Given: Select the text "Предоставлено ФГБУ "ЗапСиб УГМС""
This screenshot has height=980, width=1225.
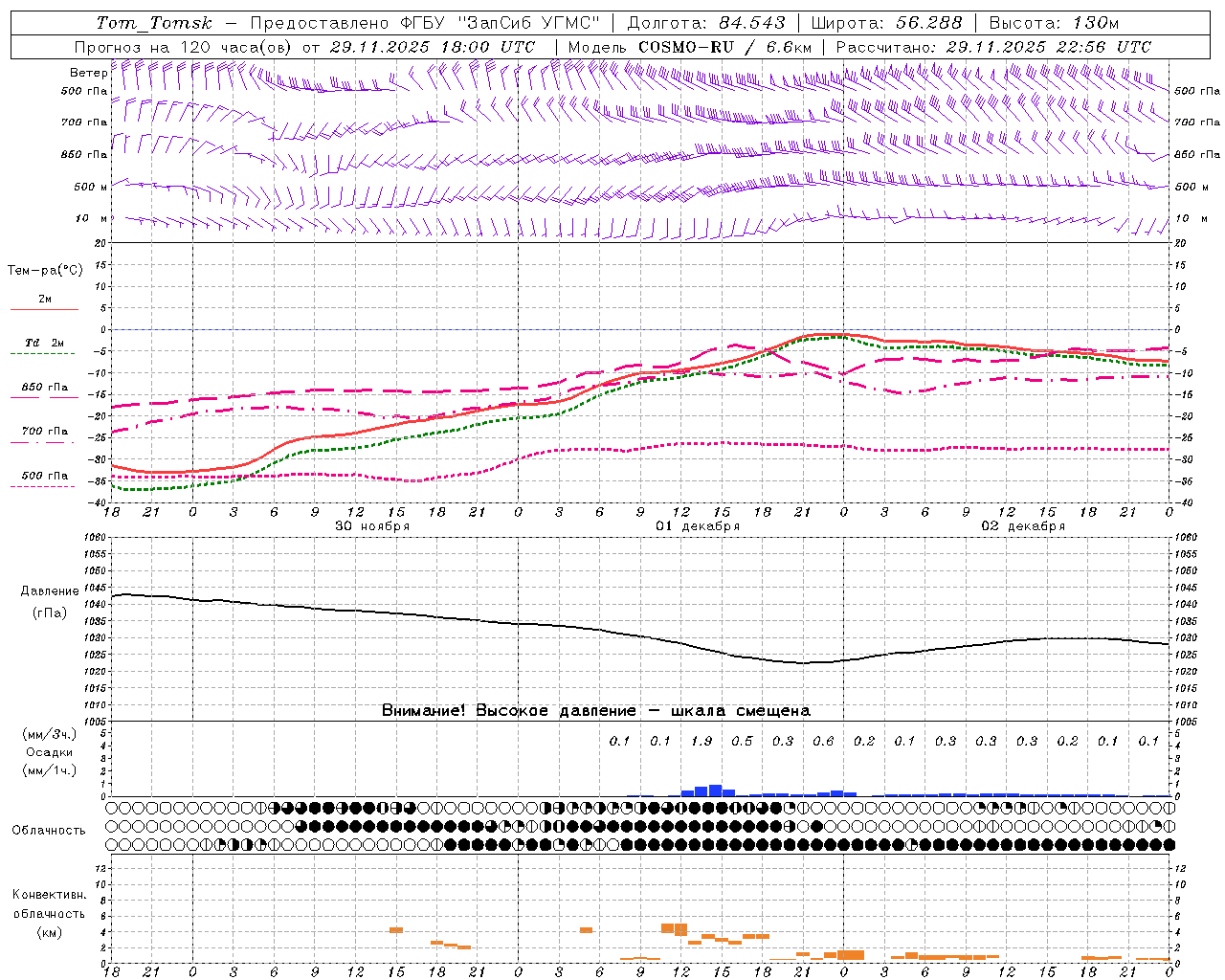Looking at the screenshot, I should click(424, 23).
